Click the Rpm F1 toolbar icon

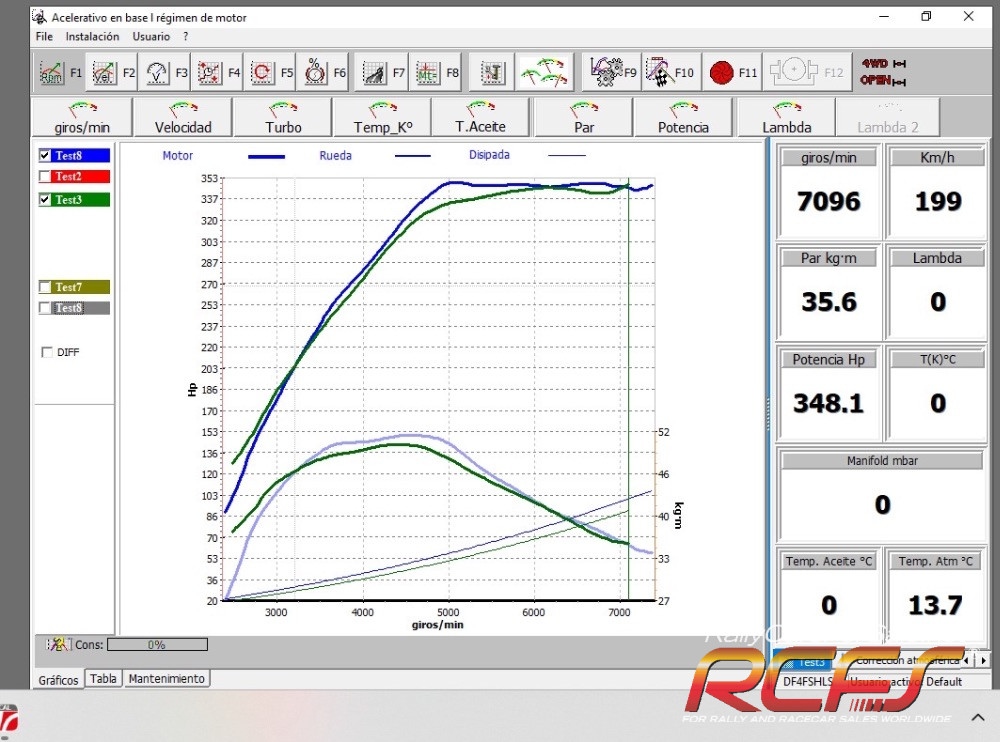[51, 72]
